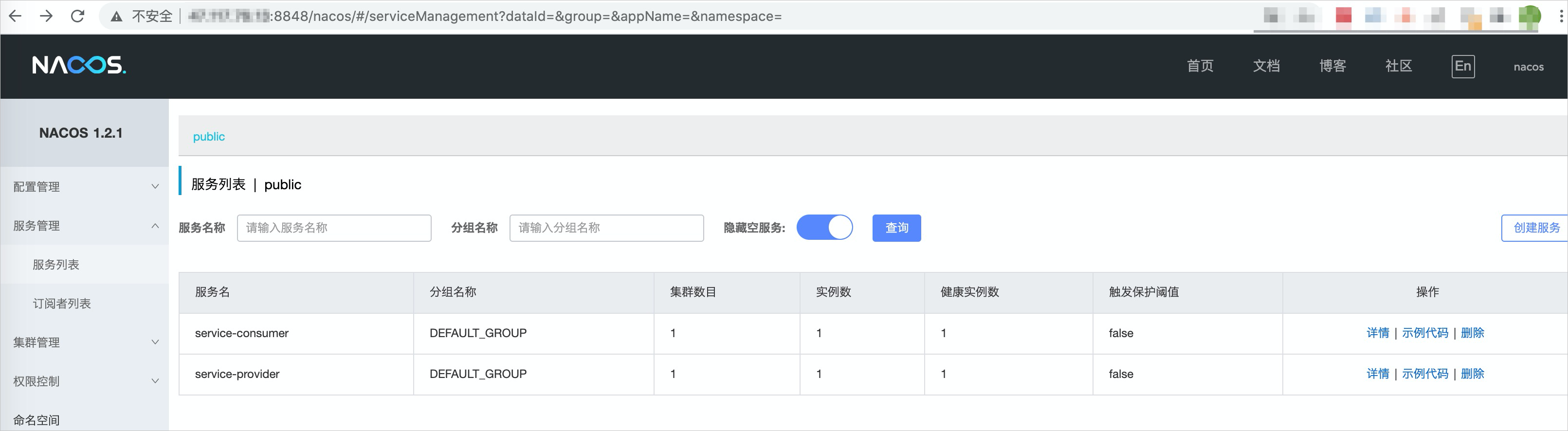Image resolution: width=1568 pixels, height=431 pixels.
Task: Focus the 服务名称 input field
Action: tap(334, 228)
